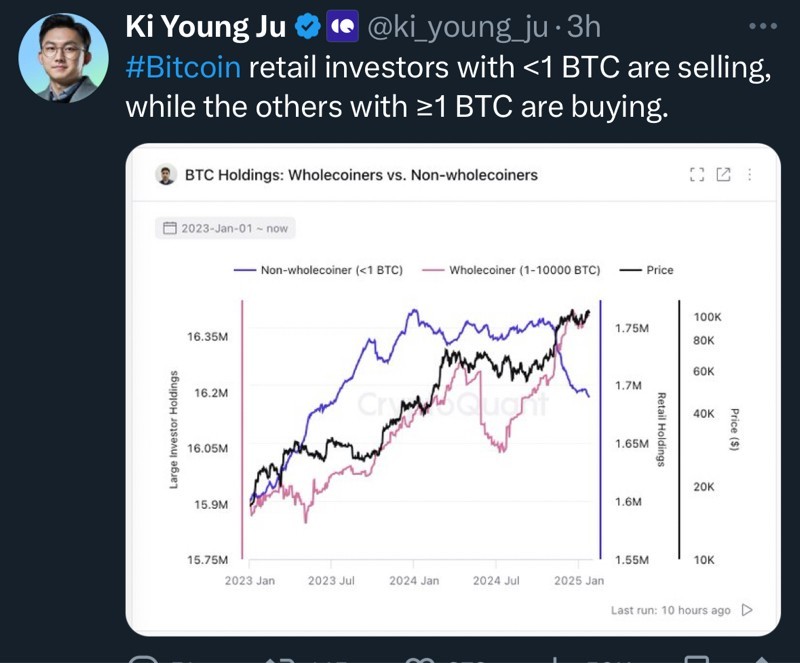Open the #Bitcoin hashtag
The width and height of the screenshot is (800, 663).
(x=182, y=68)
